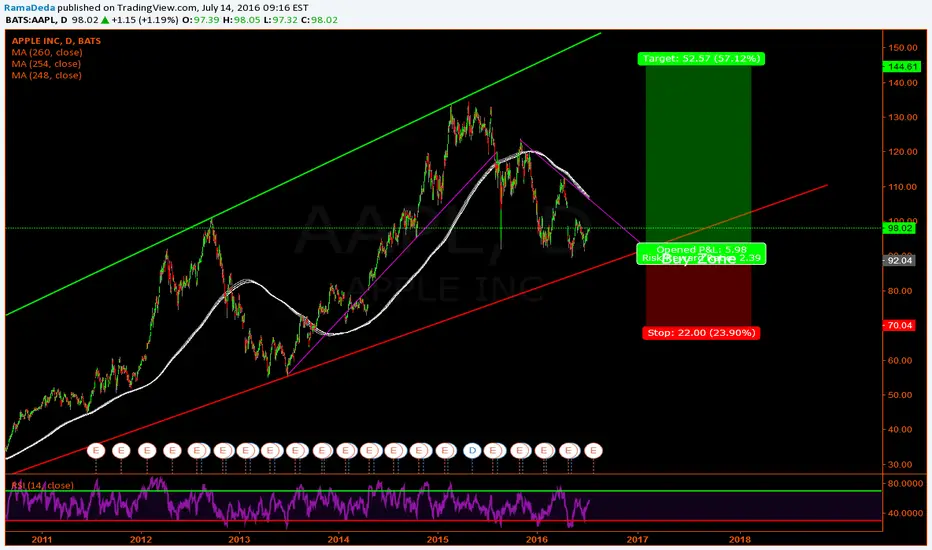Click the 2015 time axis label

tap(437, 539)
